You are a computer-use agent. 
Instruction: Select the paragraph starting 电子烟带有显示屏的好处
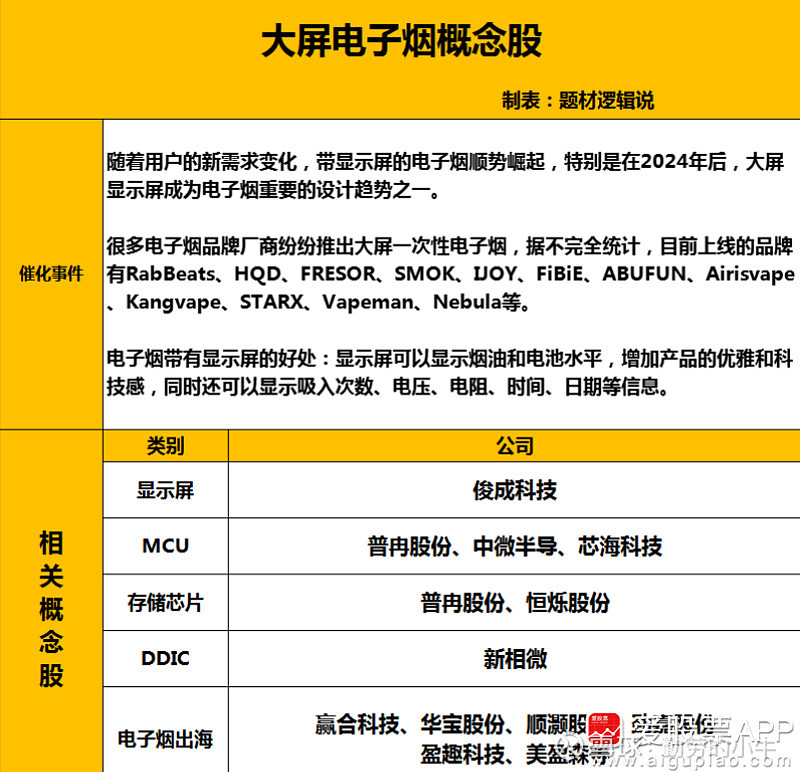(x=449, y=372)
